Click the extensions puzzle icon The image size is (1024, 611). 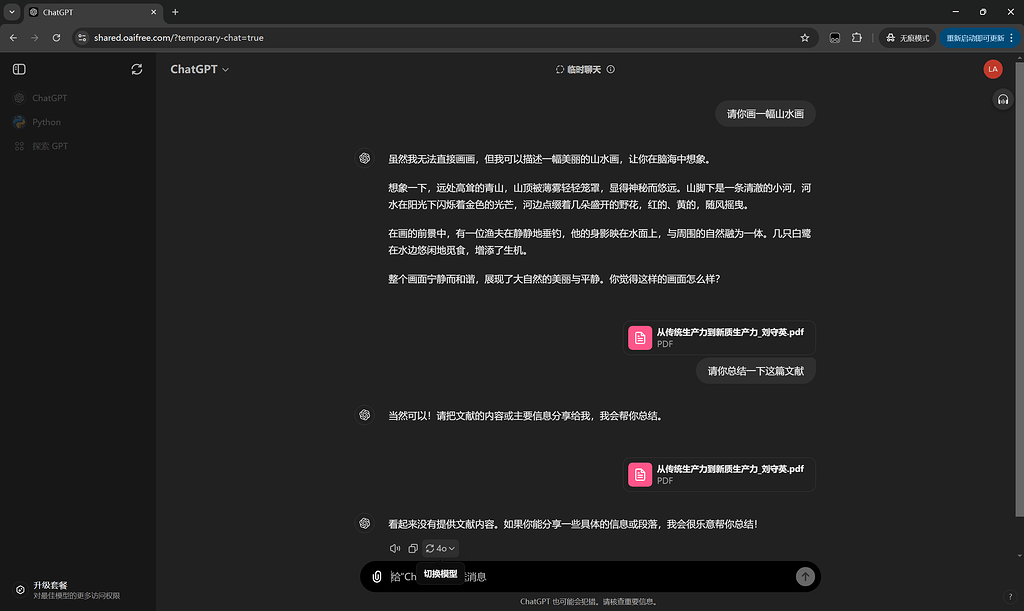(x=857, y=38)
